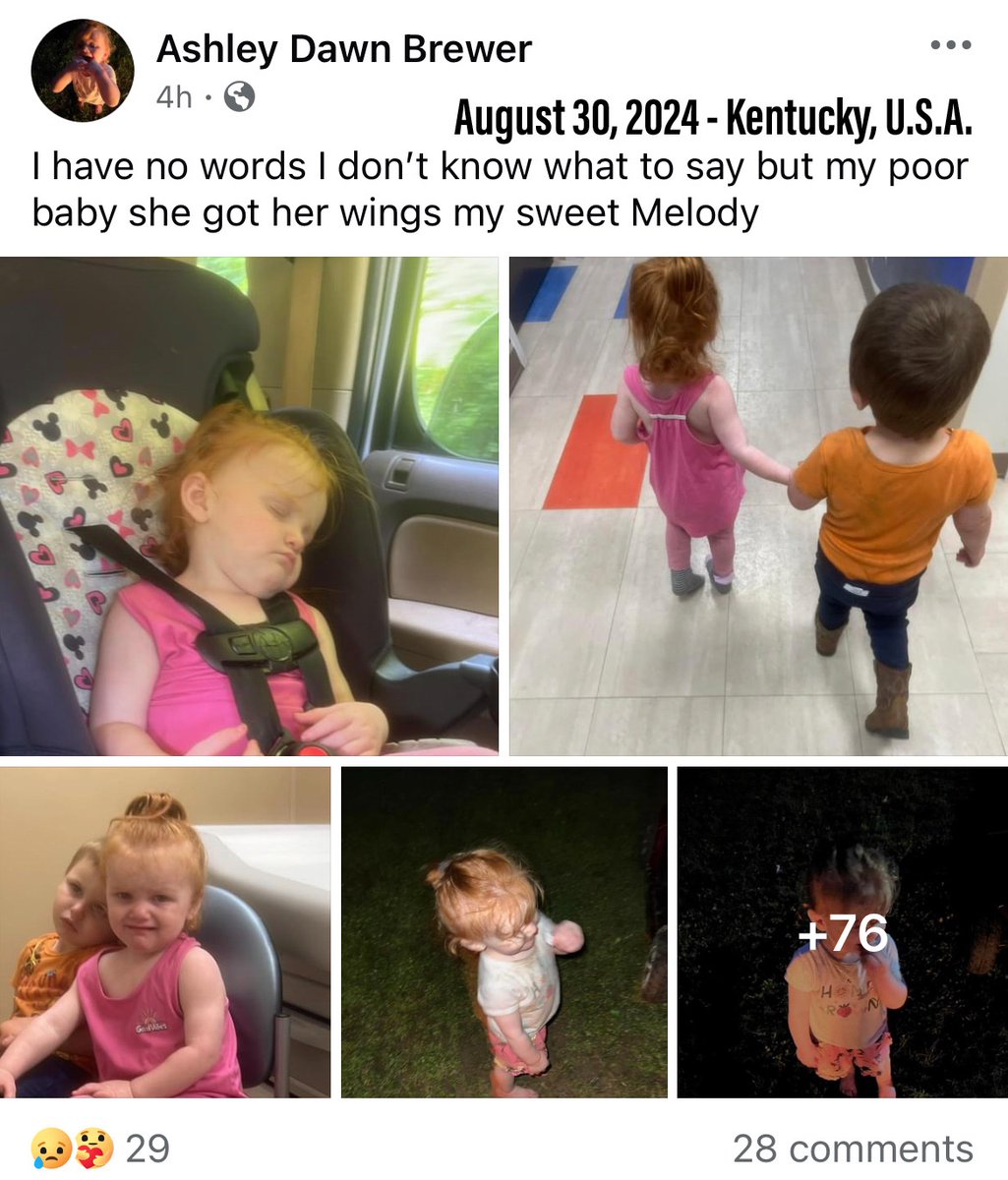The height and width of the screenshot is (1180, 1008).
Task: Select the post's first text line
Action: (501, 166)
